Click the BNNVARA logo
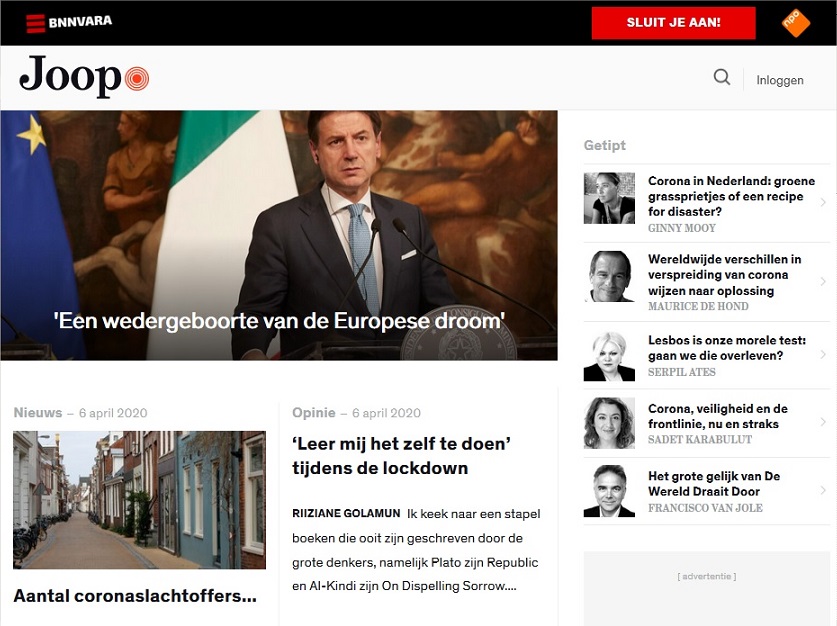 tap(69, 22)
